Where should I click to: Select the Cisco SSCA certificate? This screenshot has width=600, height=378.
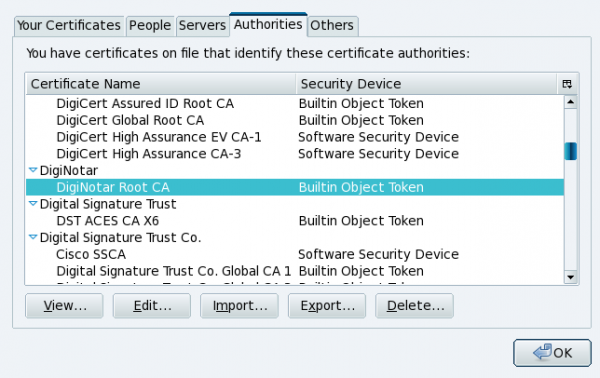(x=295, y=254)
